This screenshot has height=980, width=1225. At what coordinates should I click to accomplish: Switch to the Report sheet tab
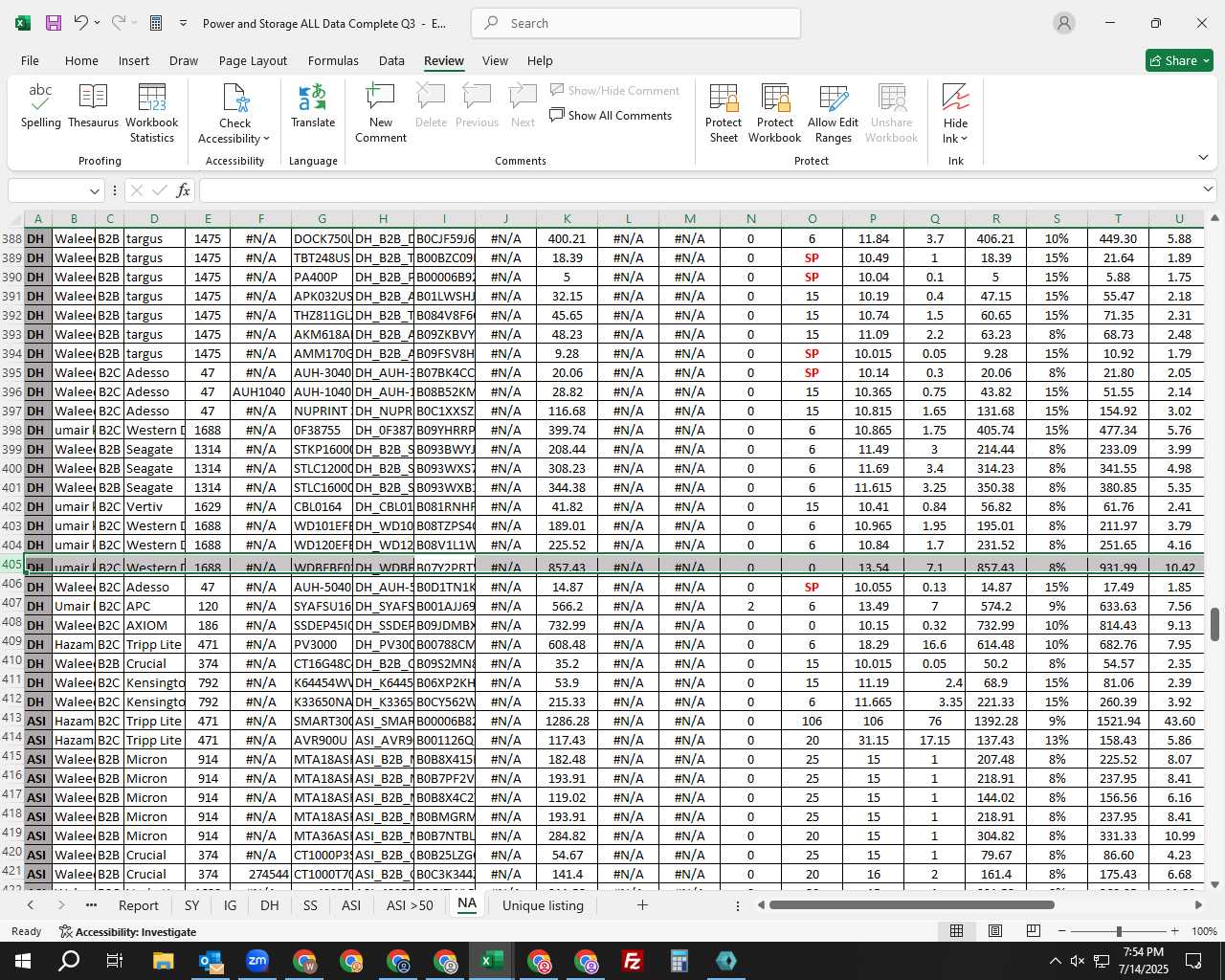tap(138, 905)
